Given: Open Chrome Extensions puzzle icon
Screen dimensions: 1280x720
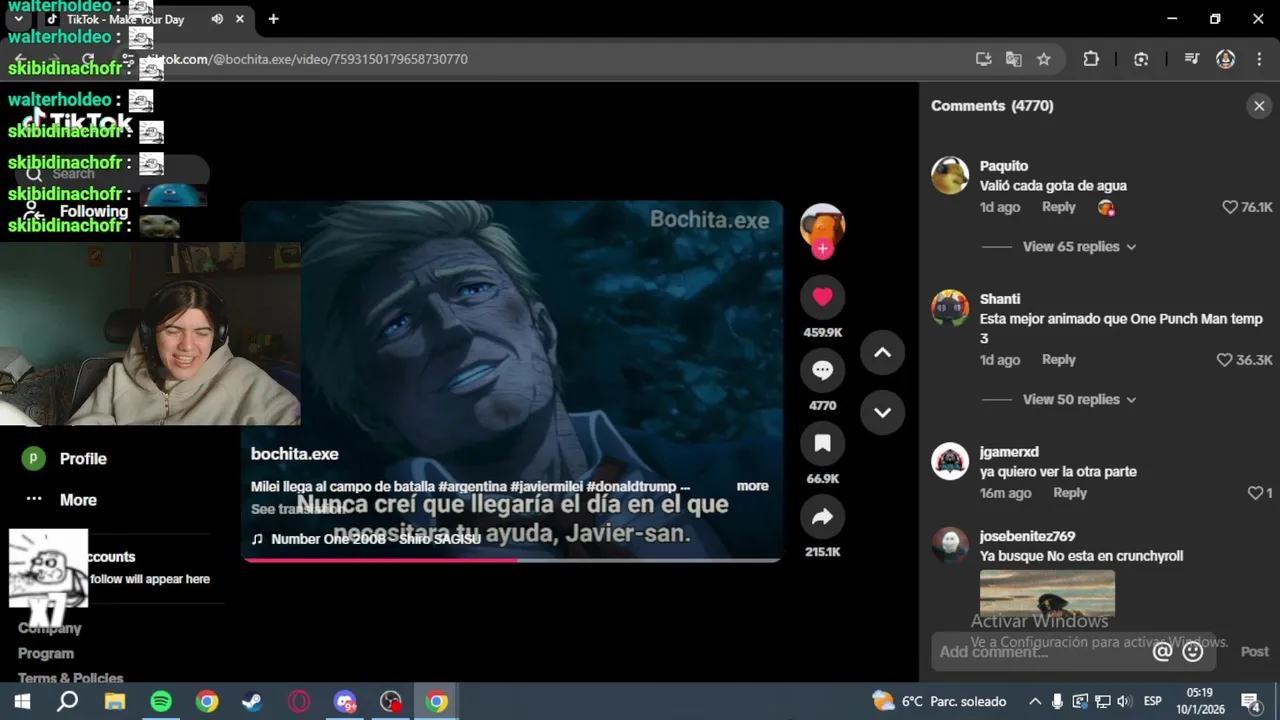Looking at the screenshot, I should 1091,59.
